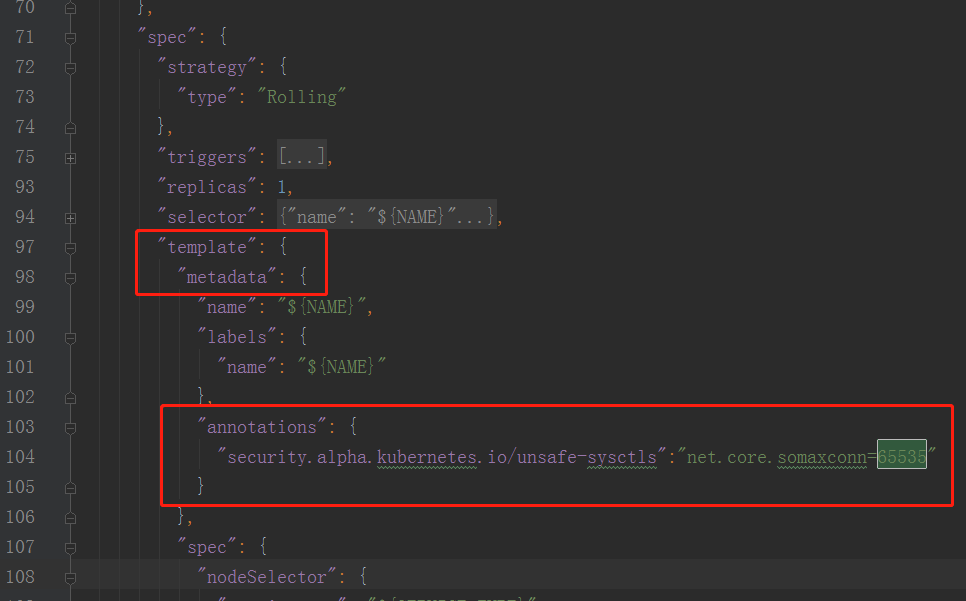Click the fold end marker on line 105
This screenshot has height=601, width=966.
coord(70,488)
